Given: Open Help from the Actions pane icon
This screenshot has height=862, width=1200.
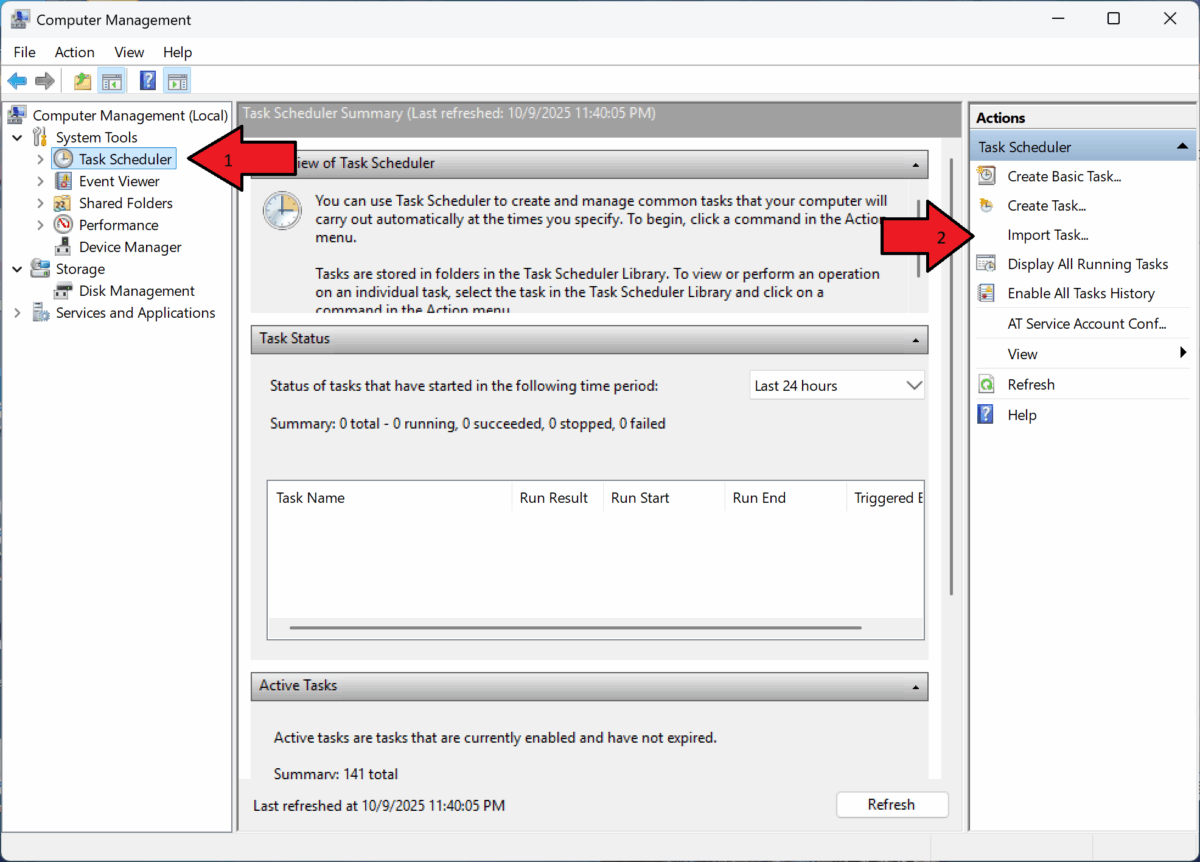Looking at the screenshot, I should (x=985, y=414).
